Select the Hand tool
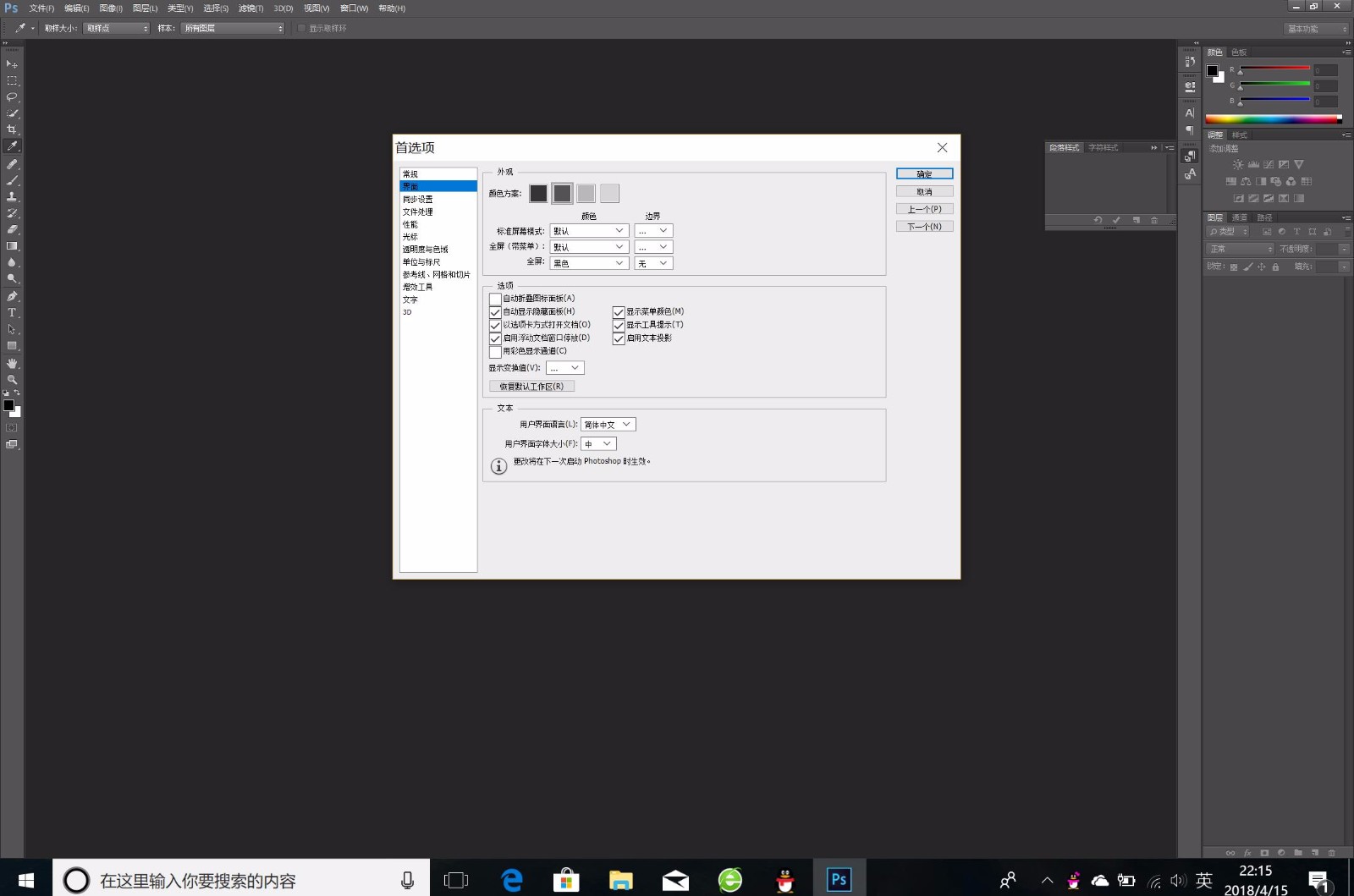The width and height of the screenshot is (1354, 896). coord(12,363)
